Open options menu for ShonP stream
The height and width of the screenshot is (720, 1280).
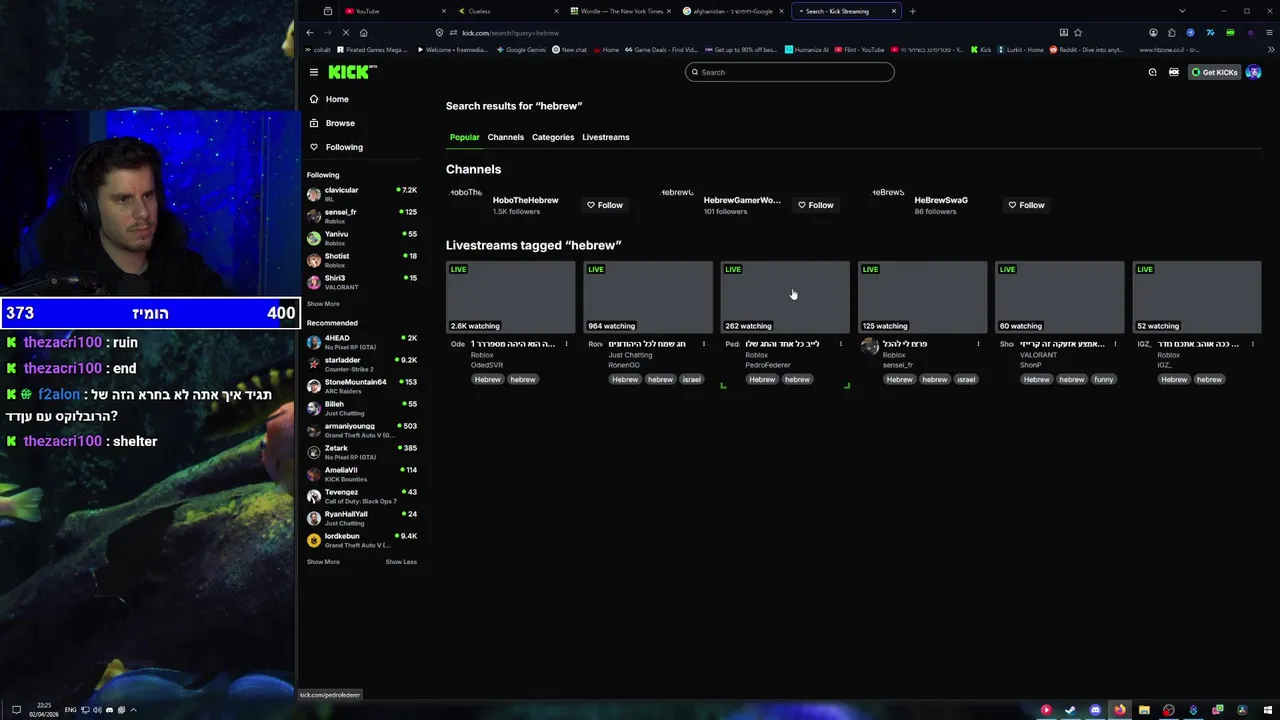click(x=1115, y=344)
